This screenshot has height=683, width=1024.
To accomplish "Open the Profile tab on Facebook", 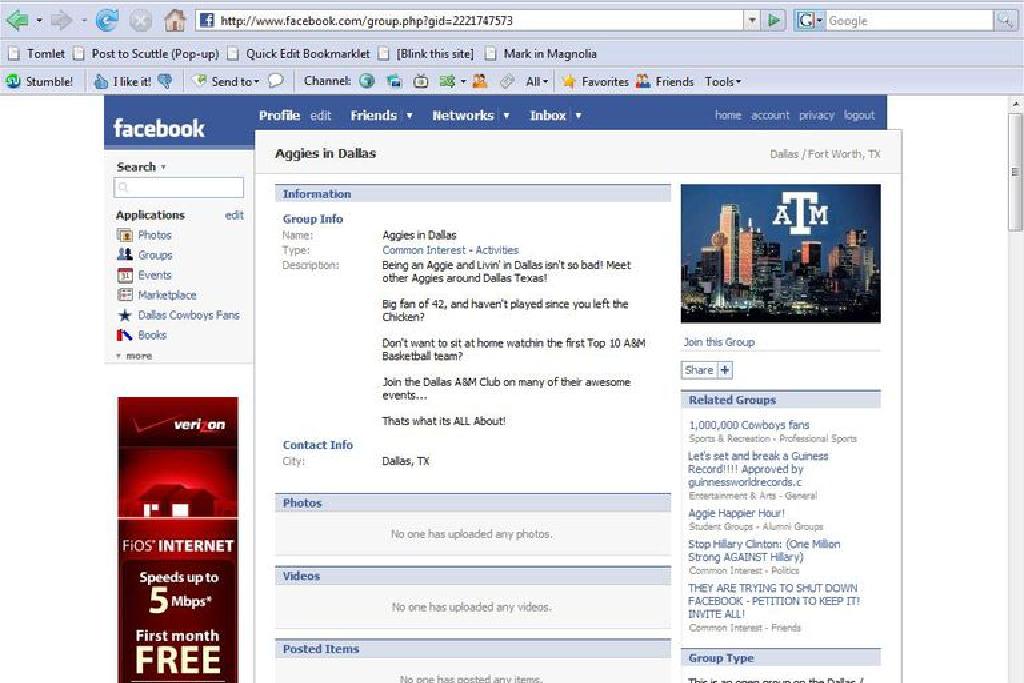I will click(280, 116).
